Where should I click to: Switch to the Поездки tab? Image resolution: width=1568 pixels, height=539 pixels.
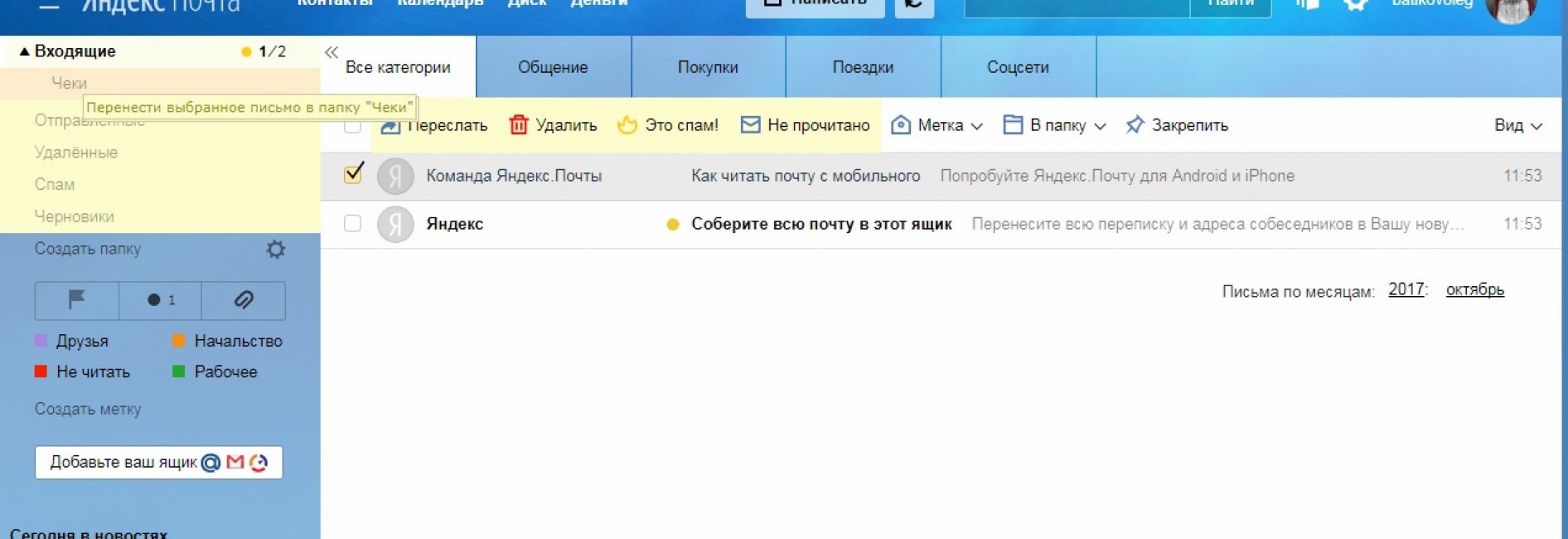coord(863,67)
